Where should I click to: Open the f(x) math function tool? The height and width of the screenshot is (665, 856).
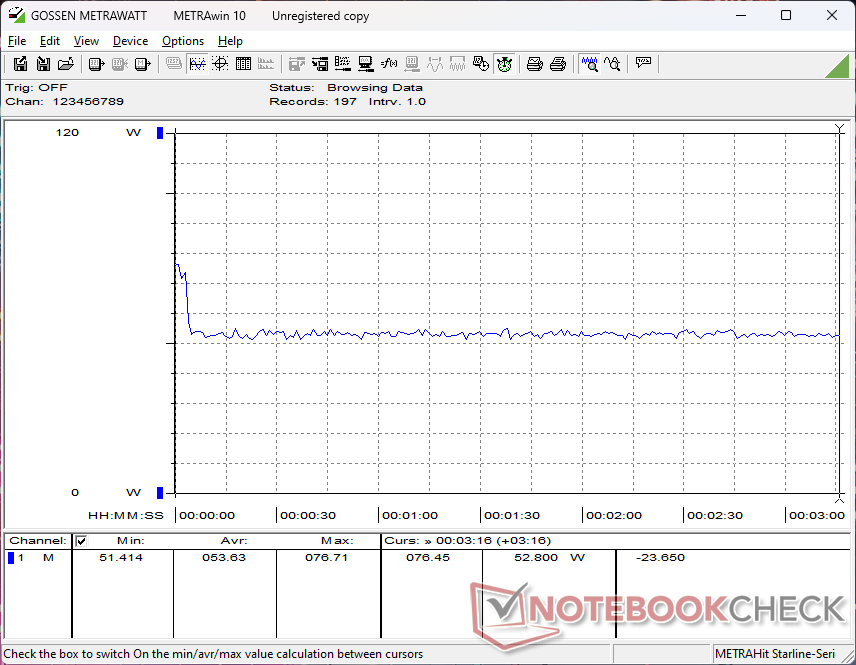(x=389, y=64)
